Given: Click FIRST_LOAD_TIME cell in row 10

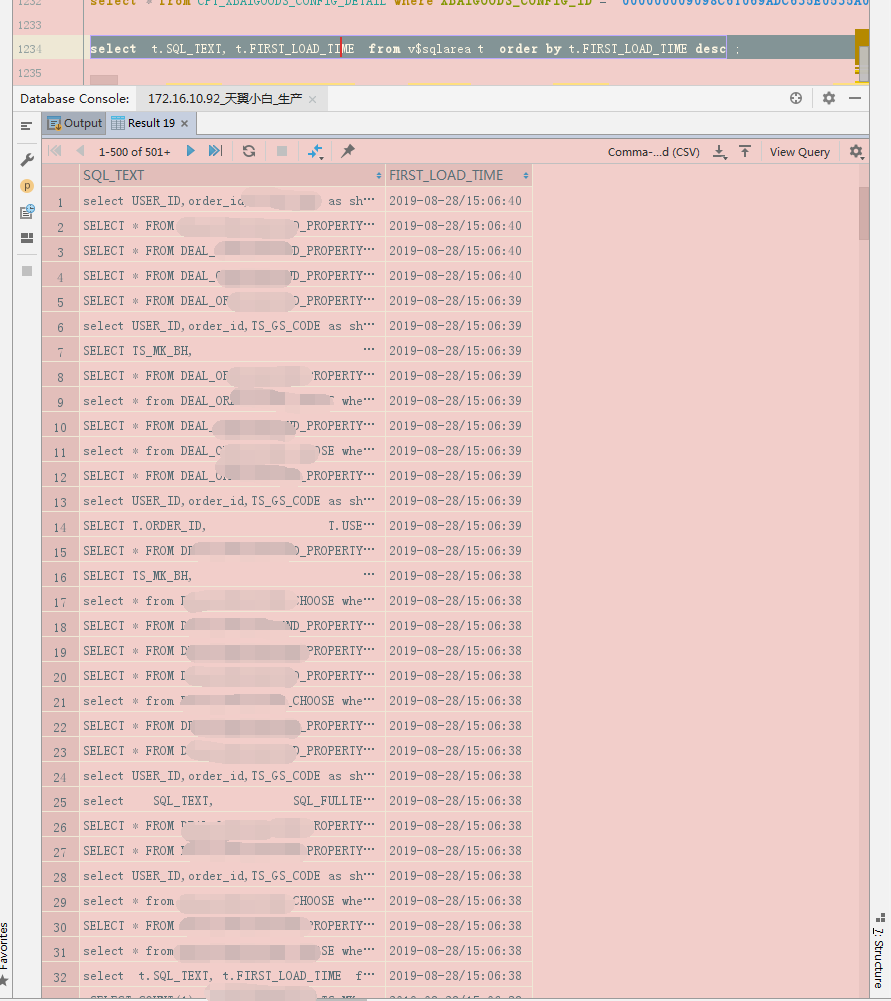Looking at the screenshot, I should (458, 426).
